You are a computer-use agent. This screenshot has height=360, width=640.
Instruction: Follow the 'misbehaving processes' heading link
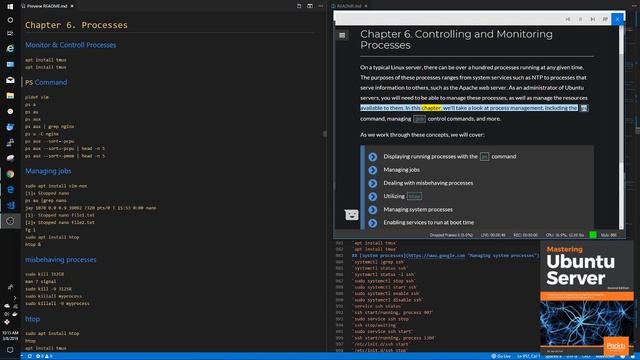pos(61,260)
